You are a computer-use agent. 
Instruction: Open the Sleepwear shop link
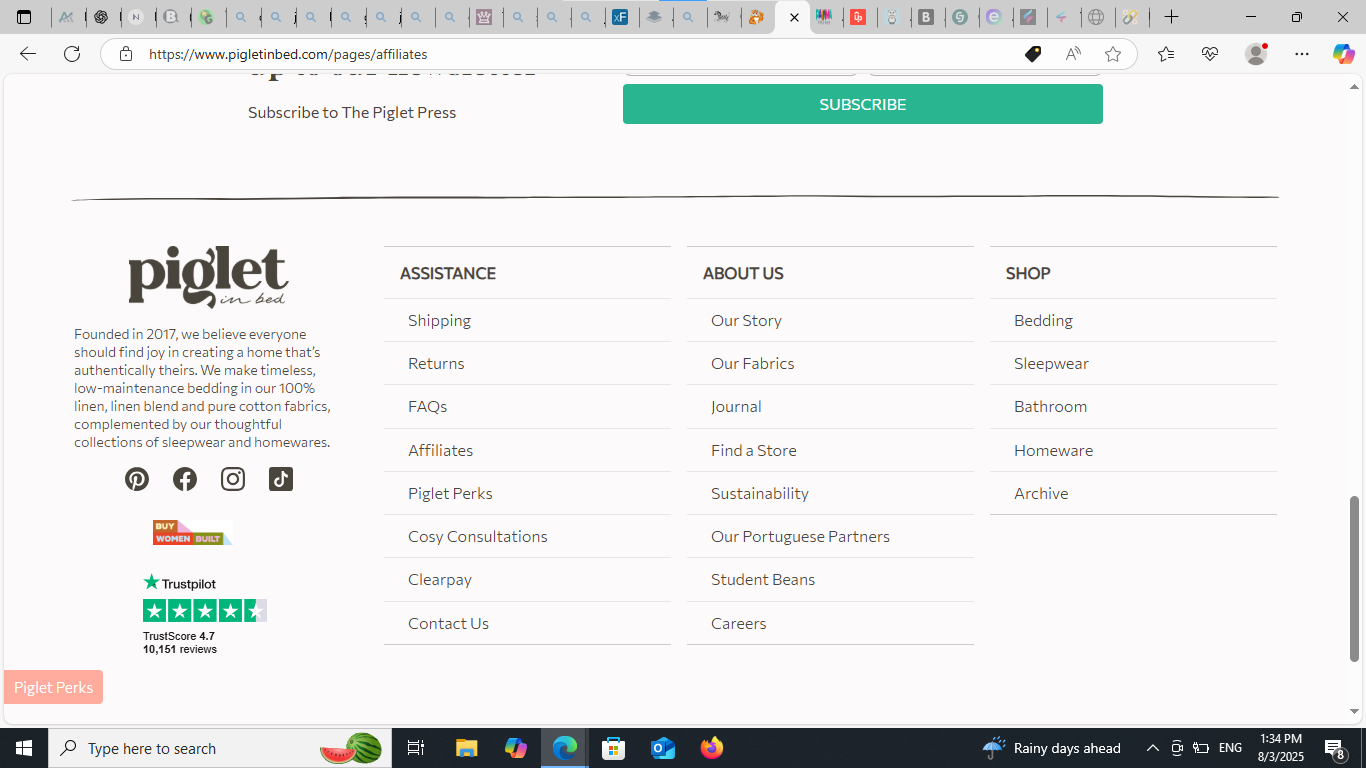tap(1051, 363)
